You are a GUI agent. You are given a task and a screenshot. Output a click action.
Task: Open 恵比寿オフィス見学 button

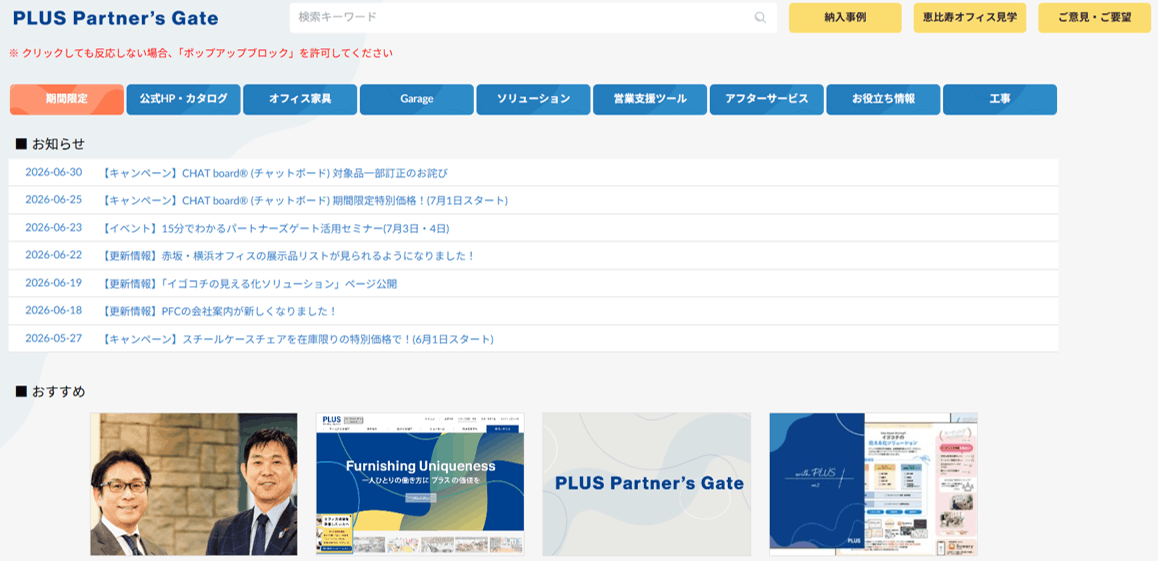click(970, 18)
